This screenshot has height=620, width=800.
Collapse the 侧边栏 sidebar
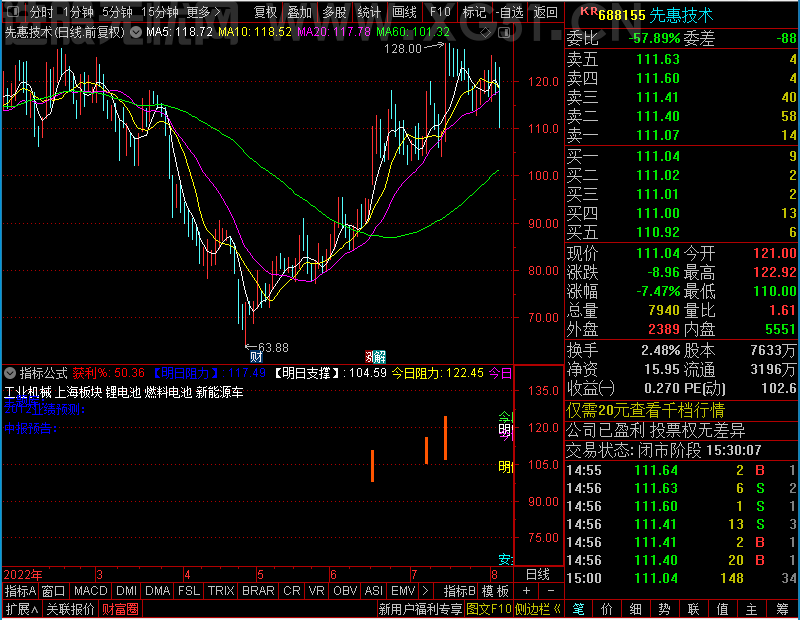click(537, 609)
